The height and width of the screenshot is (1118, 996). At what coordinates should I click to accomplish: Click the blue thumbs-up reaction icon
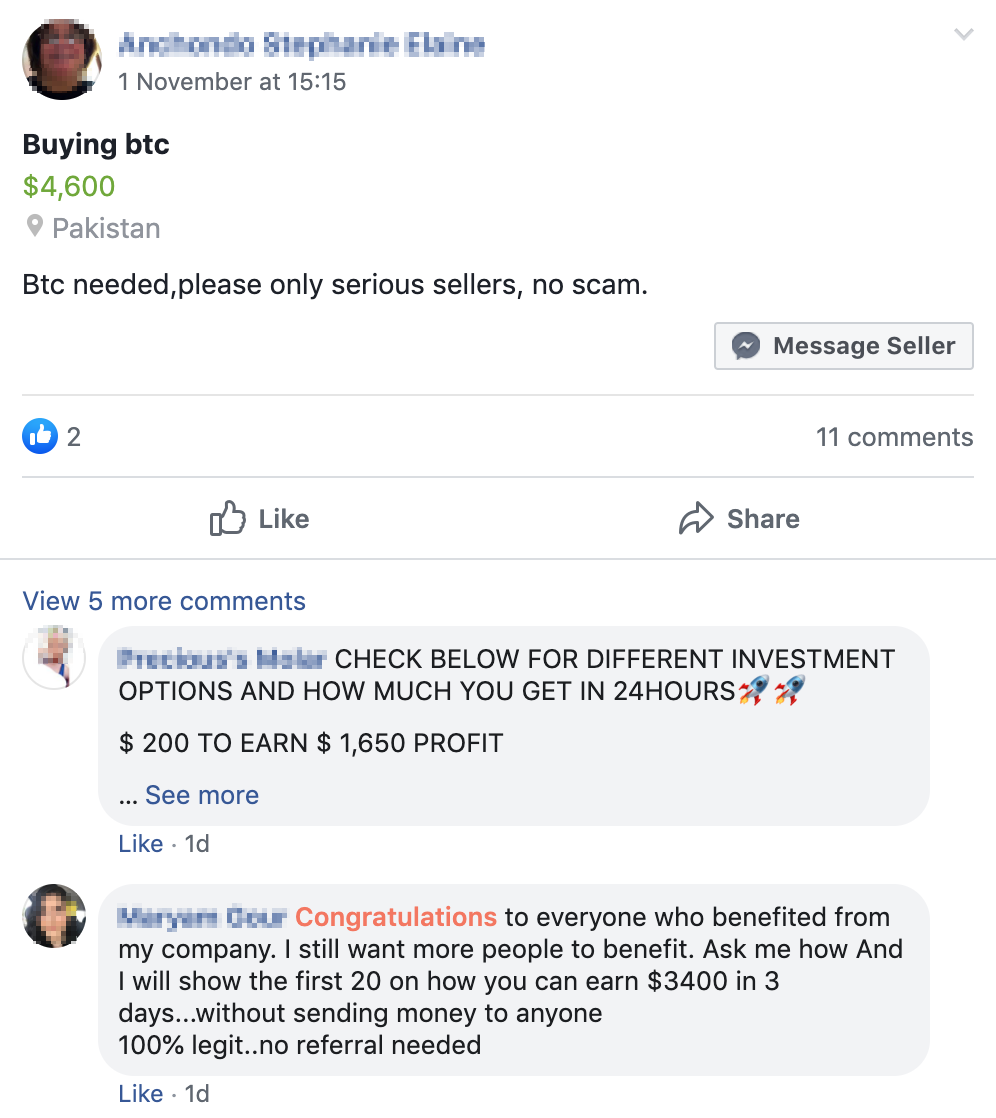tap(38, 437)
